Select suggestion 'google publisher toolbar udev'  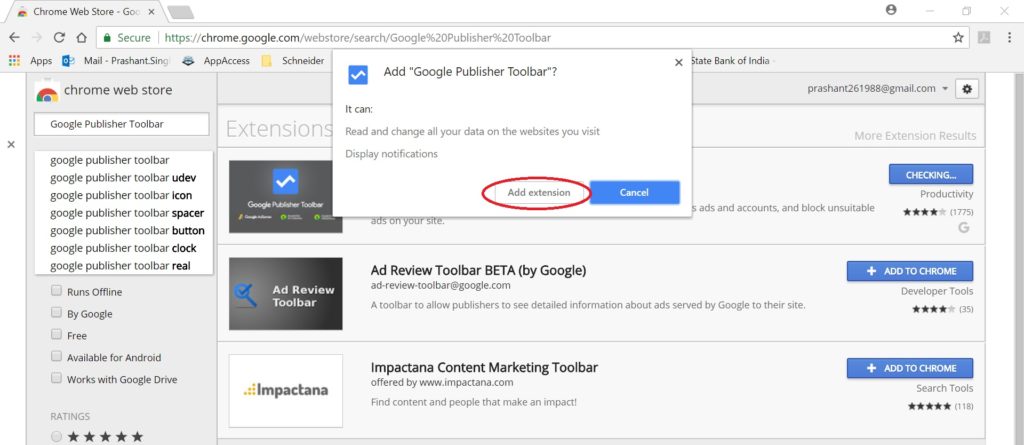[123, 178]
